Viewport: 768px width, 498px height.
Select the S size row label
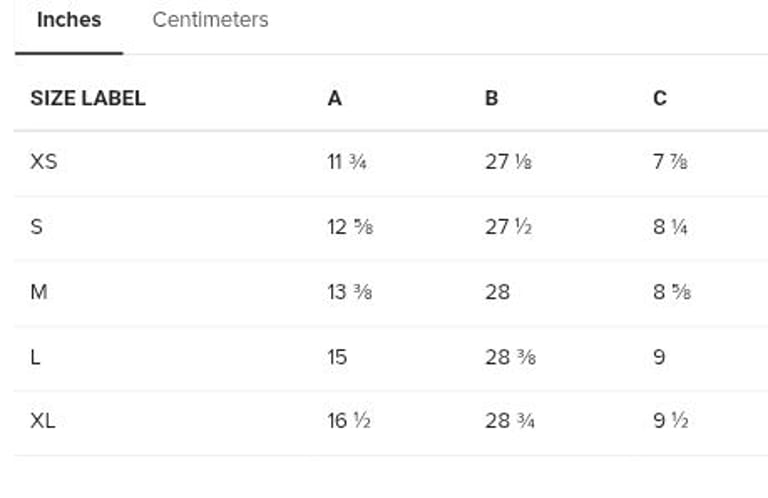(x=37, y=227)
